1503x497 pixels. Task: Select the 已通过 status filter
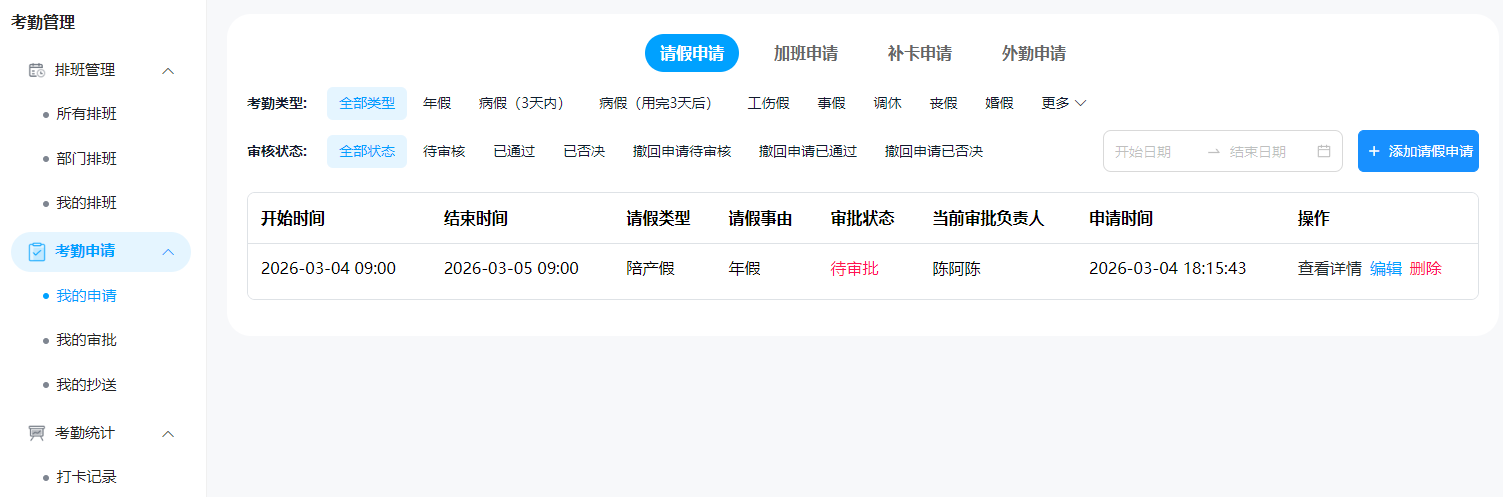tap(514, 152)
